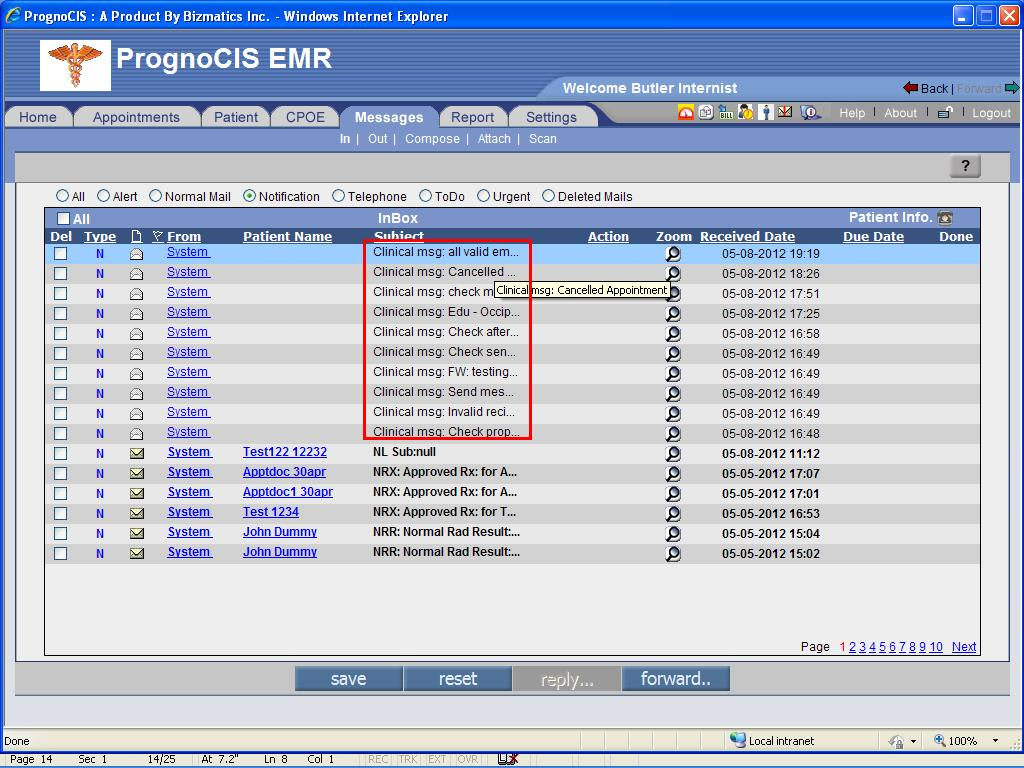Click subject "NL Sub:null"
The height and width of the screenshot is (768, 1024).
404,452
